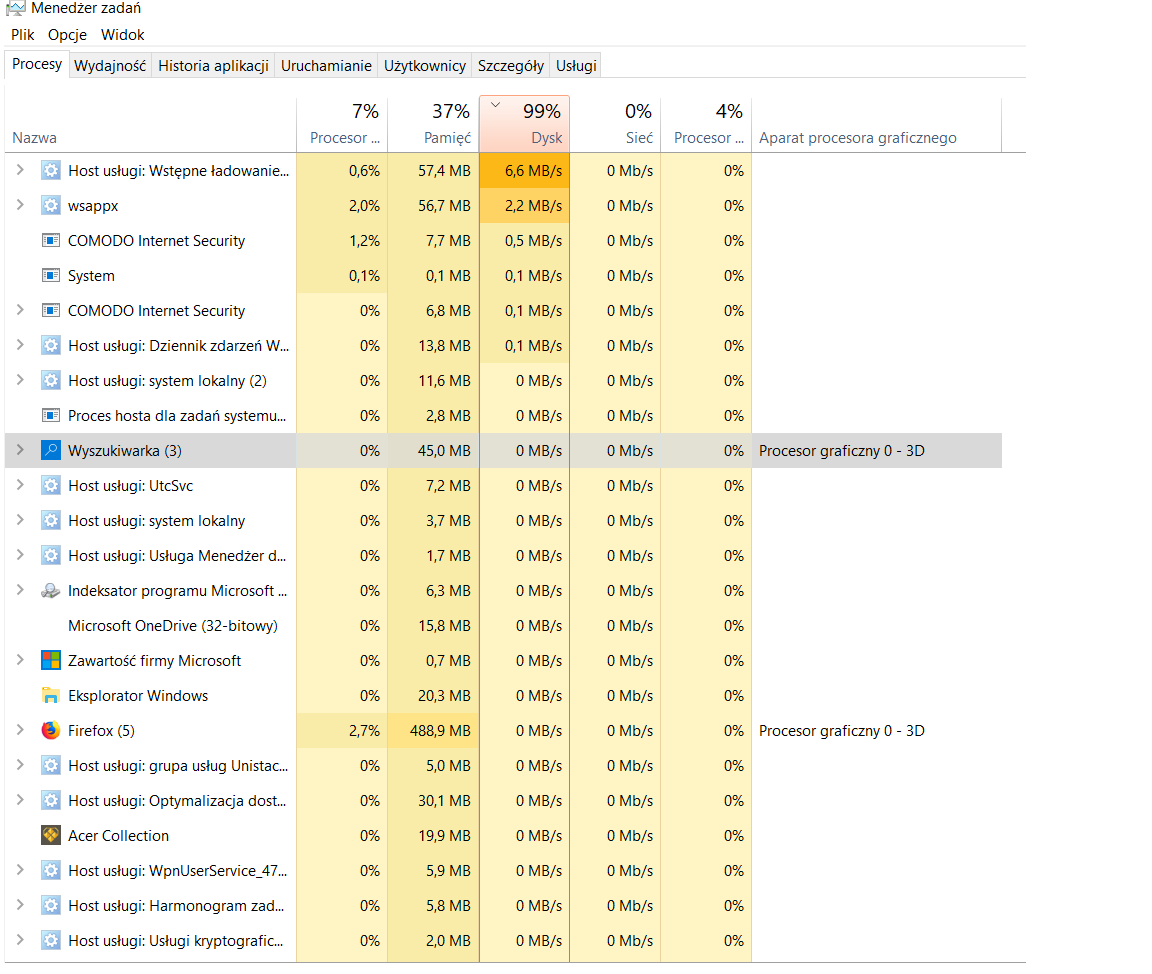
Task: Click the Wyszukiwarka magnifier icon
Action: (51, 451)
